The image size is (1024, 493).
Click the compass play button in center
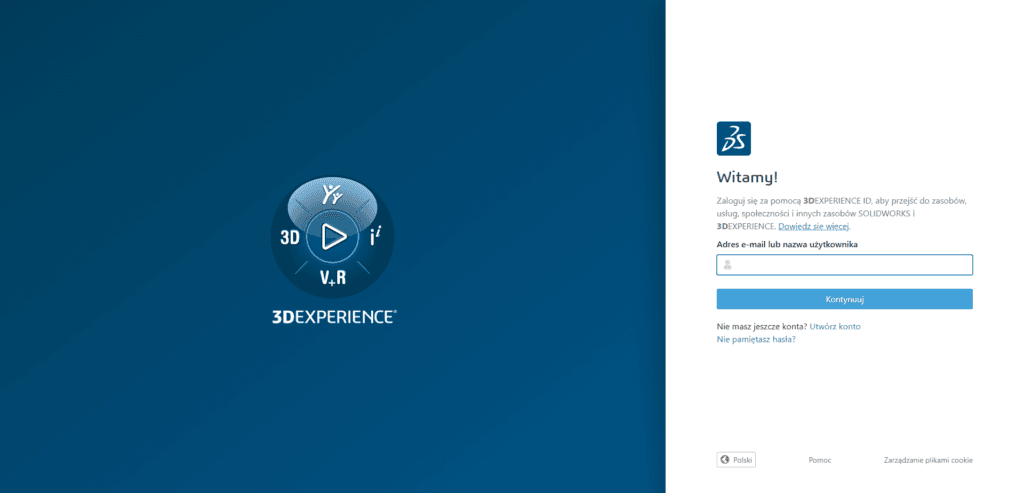333,236
